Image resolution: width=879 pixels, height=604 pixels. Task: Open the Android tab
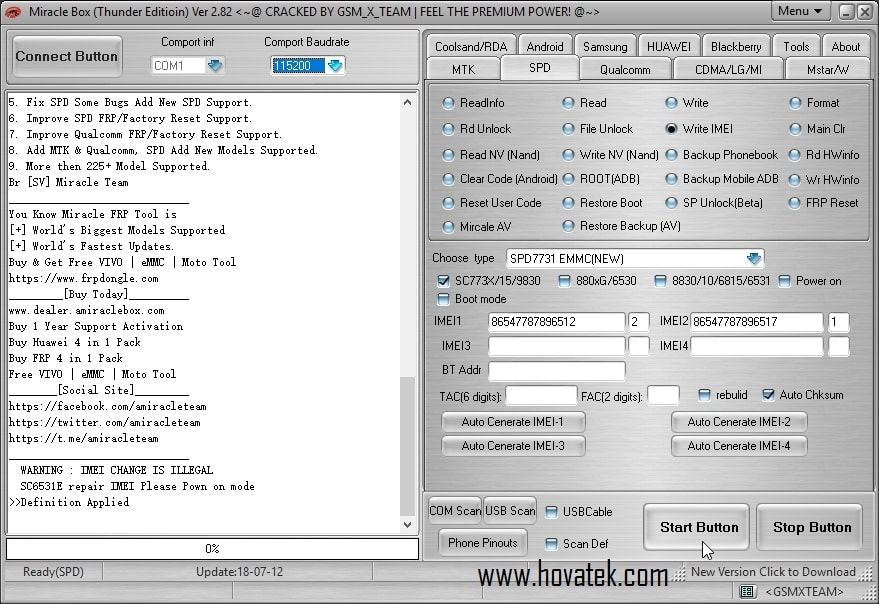click(x=545, y=47)
